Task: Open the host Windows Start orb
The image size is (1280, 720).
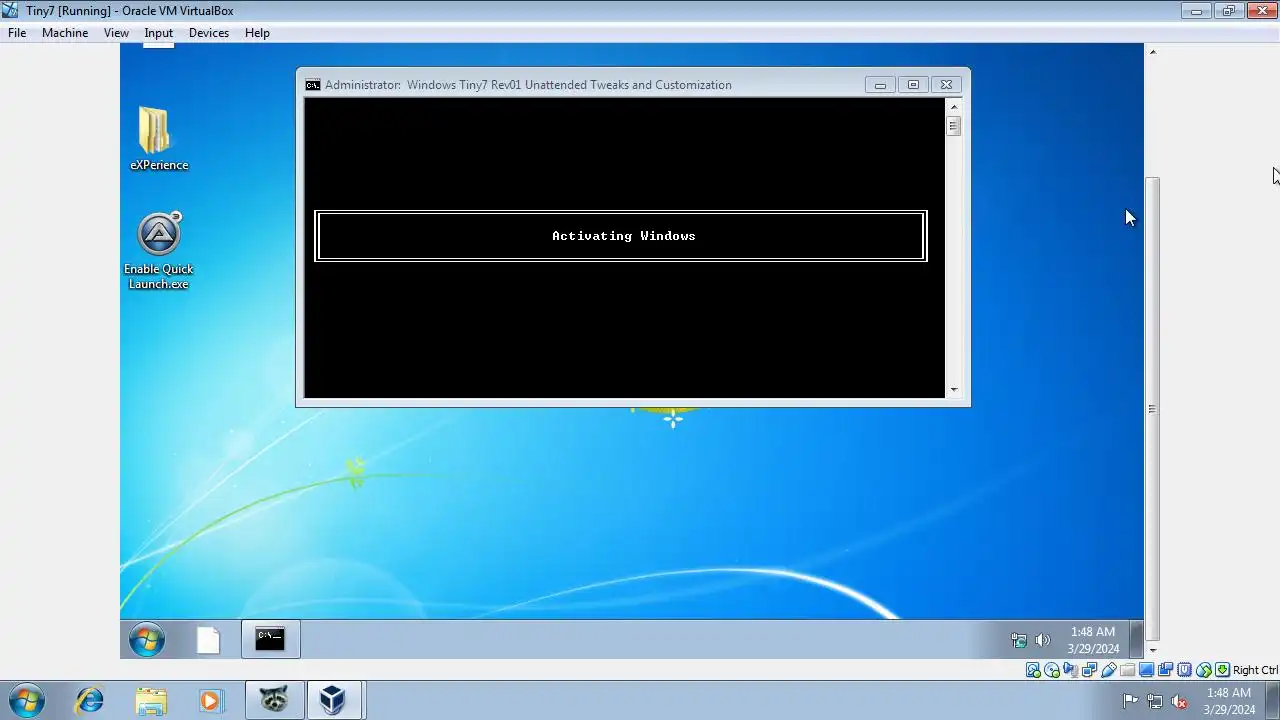Action: tap(25, 701)
